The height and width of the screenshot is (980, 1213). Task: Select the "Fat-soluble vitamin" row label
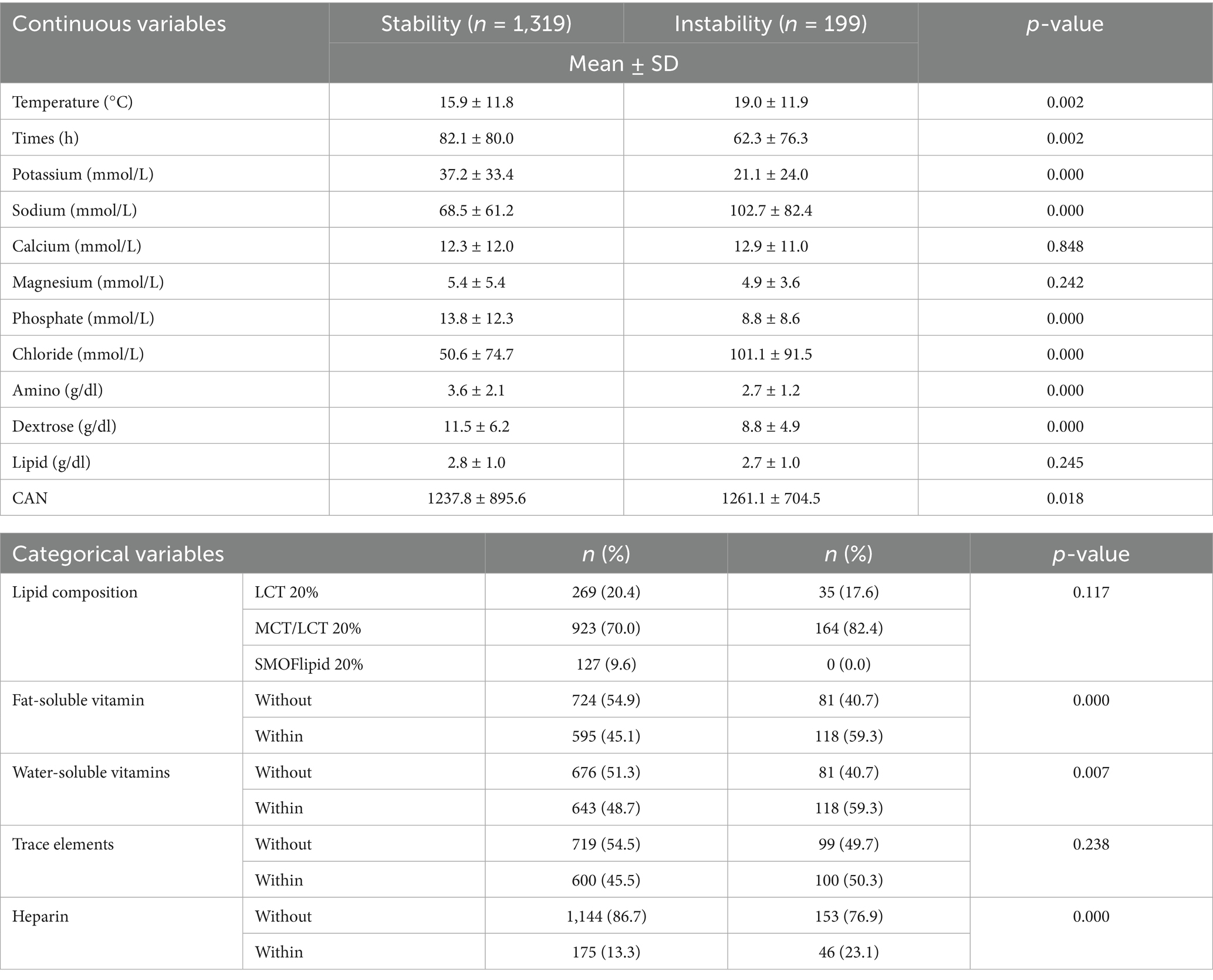pyautogui.click(x=78, y=700)
